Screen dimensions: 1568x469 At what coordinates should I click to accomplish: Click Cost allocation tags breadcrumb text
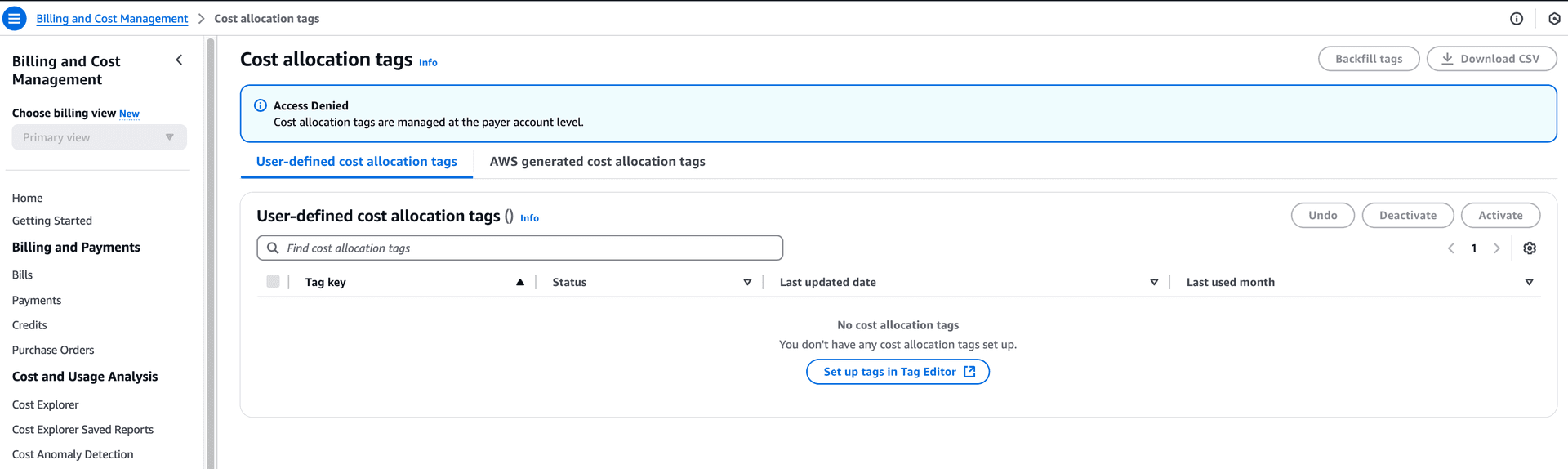coord(266,18)
